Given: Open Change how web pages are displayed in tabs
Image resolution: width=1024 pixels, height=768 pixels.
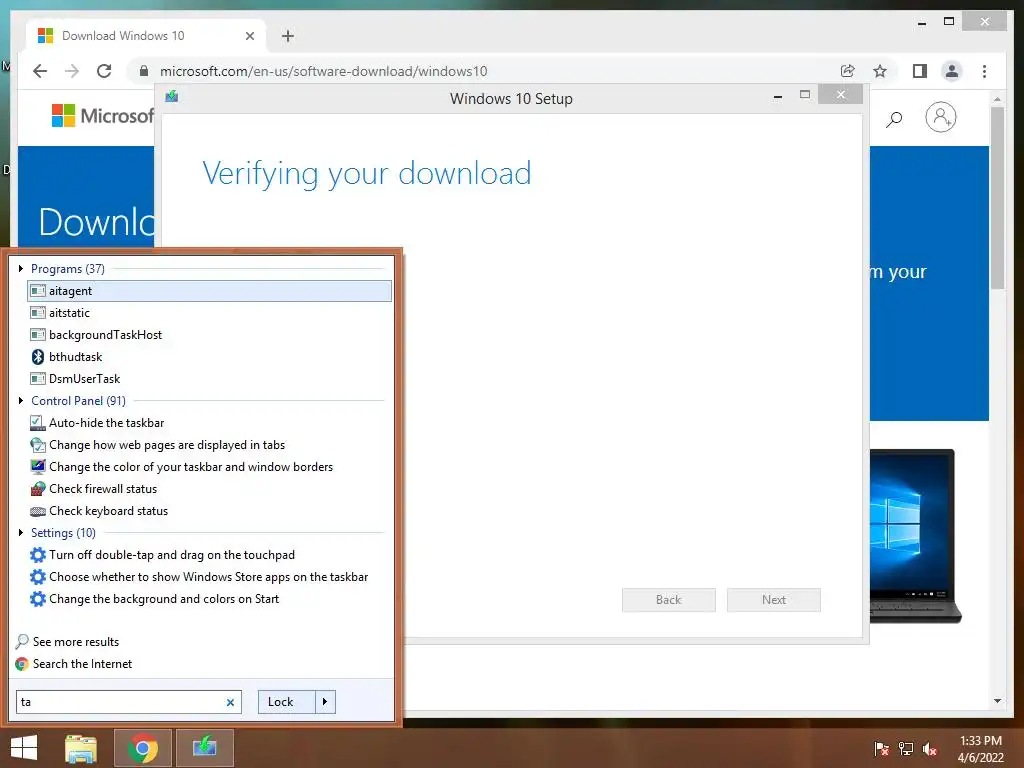Looking at the screenshot, I should pos(209,445).
